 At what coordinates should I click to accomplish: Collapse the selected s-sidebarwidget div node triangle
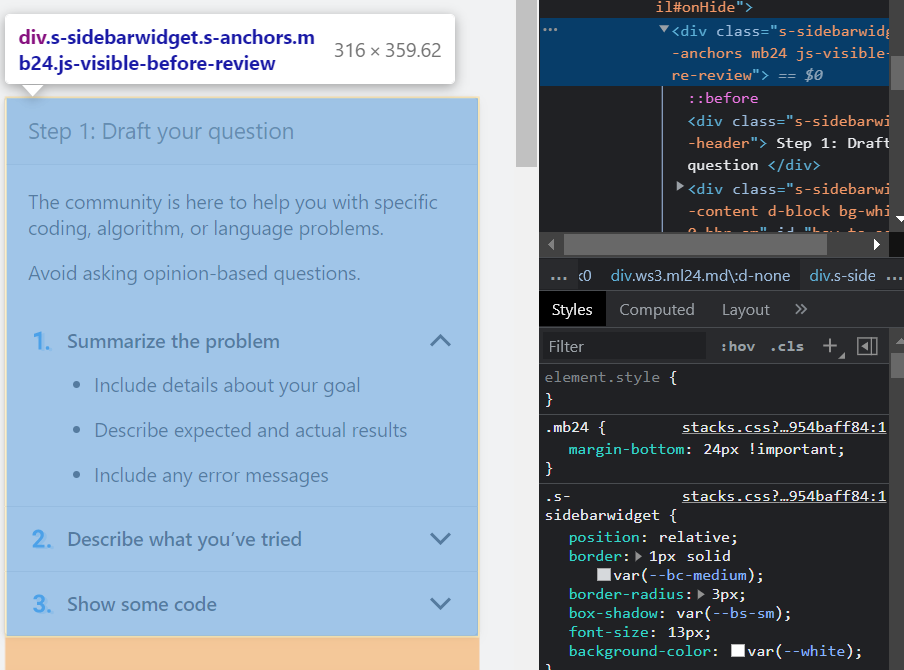coord(664,29)
